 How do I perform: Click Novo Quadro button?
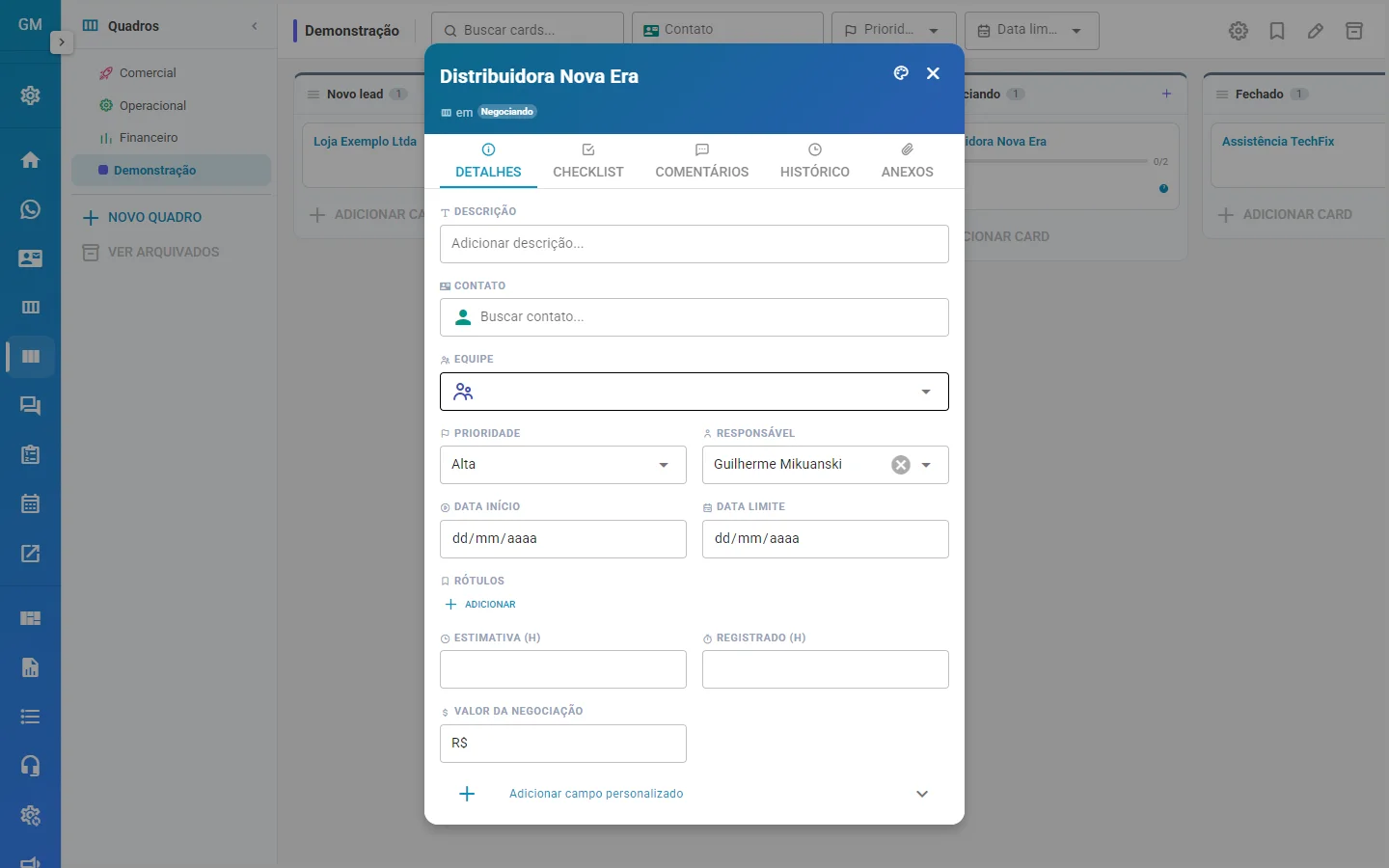tap(143, 218)
